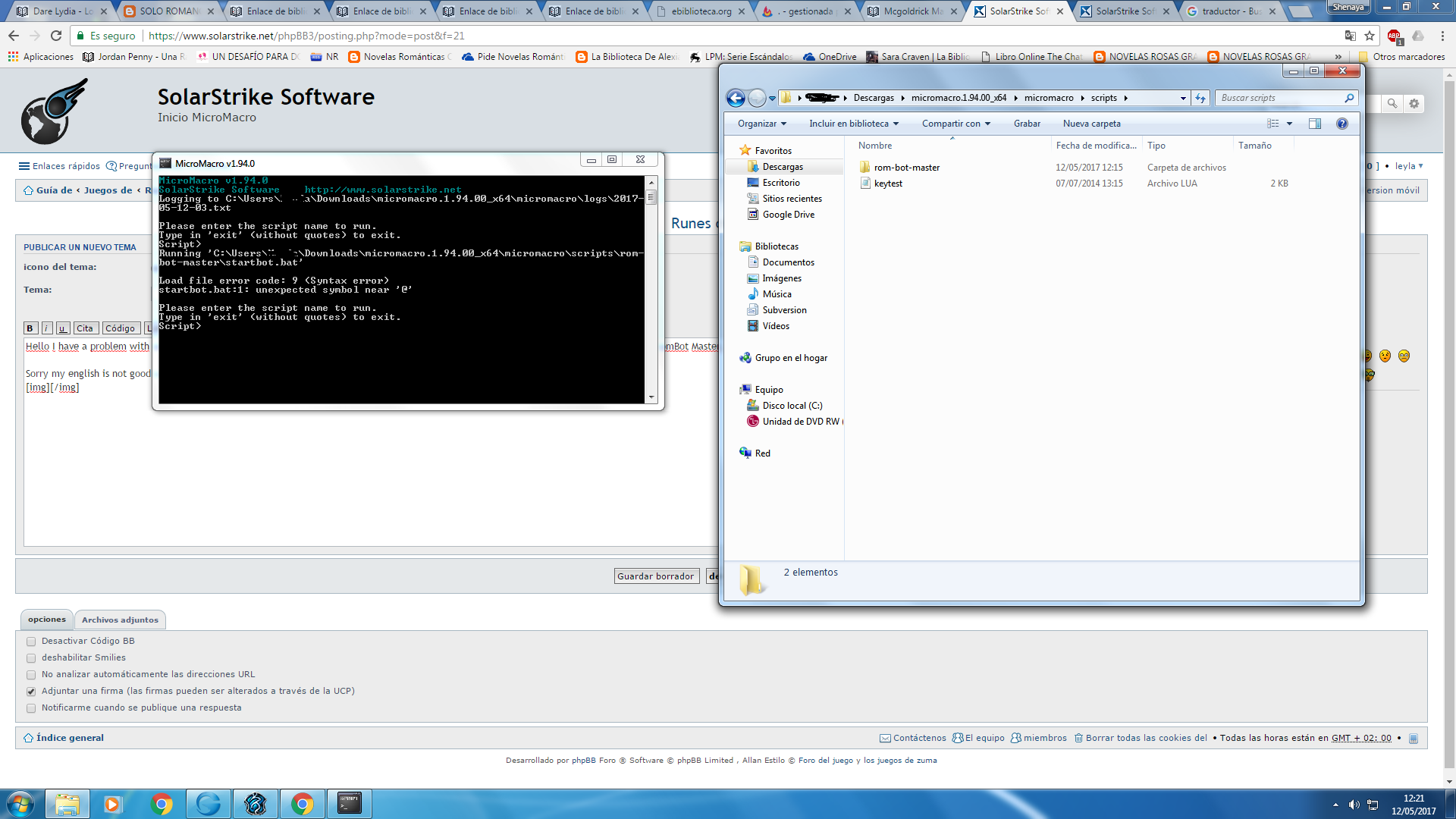This screenshot has height=819, width=1456.
Task: Toggle the Explorer preview pane icon
Action: [1314, 124]
